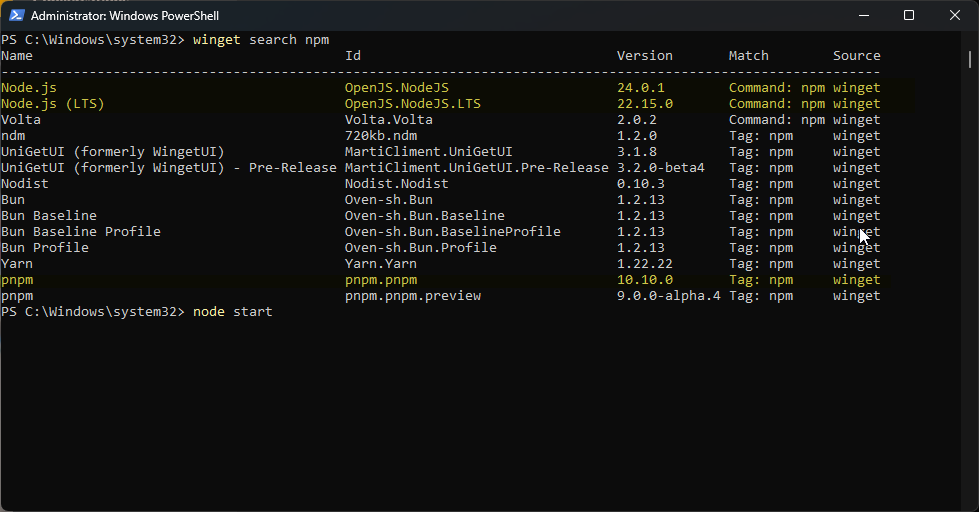The image size is (979, 512).
Task: Click the 'Oven-sh.Bun.Profile' id text
Action: (421, 248)
